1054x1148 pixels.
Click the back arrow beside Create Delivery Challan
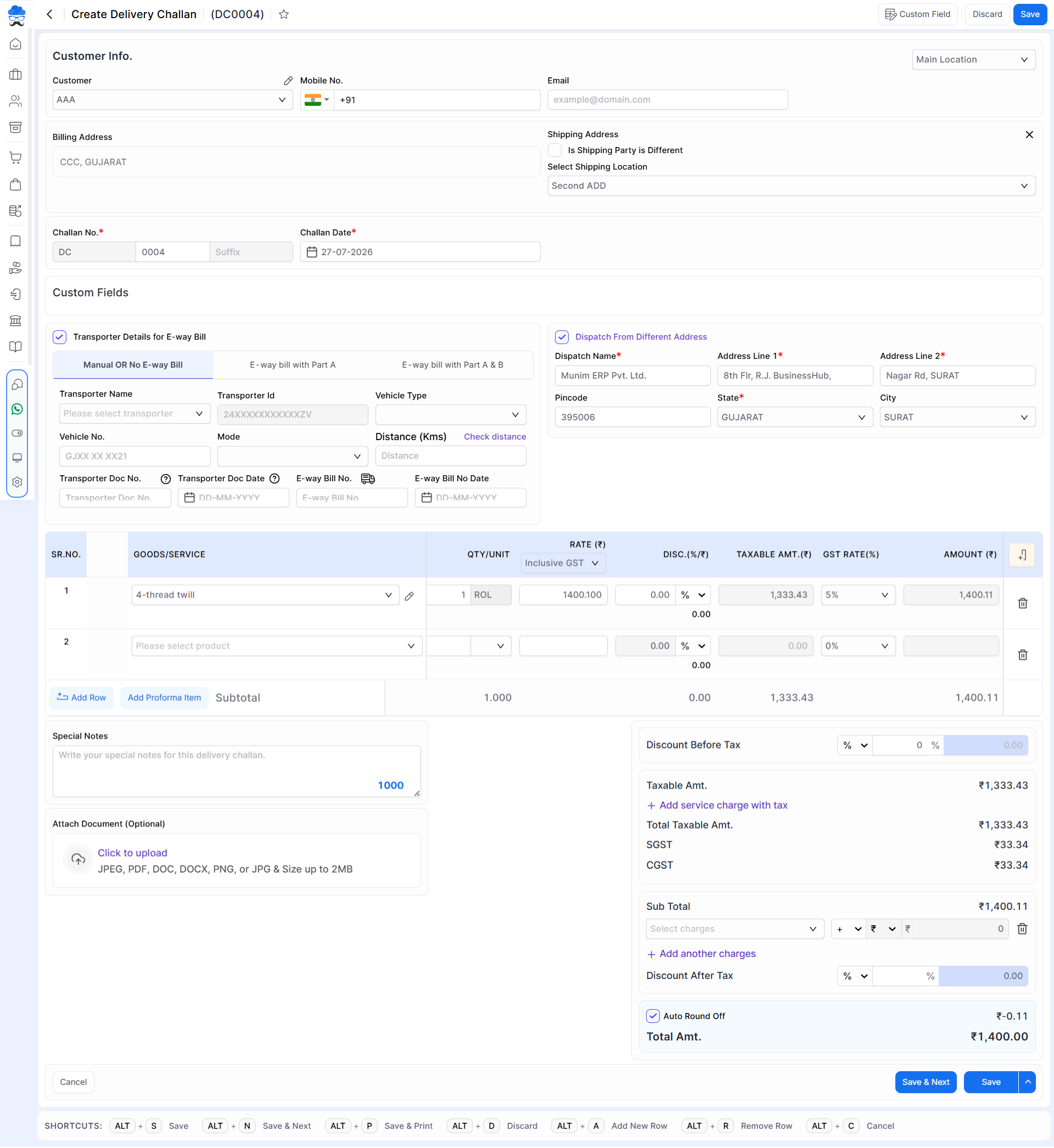point(49,14)
